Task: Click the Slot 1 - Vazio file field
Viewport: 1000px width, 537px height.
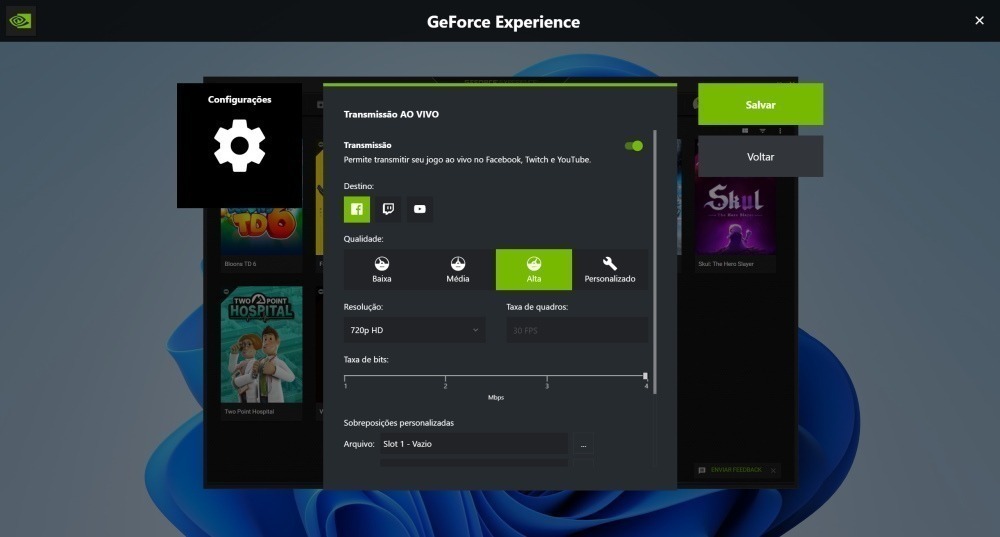Action: point(474,444)
